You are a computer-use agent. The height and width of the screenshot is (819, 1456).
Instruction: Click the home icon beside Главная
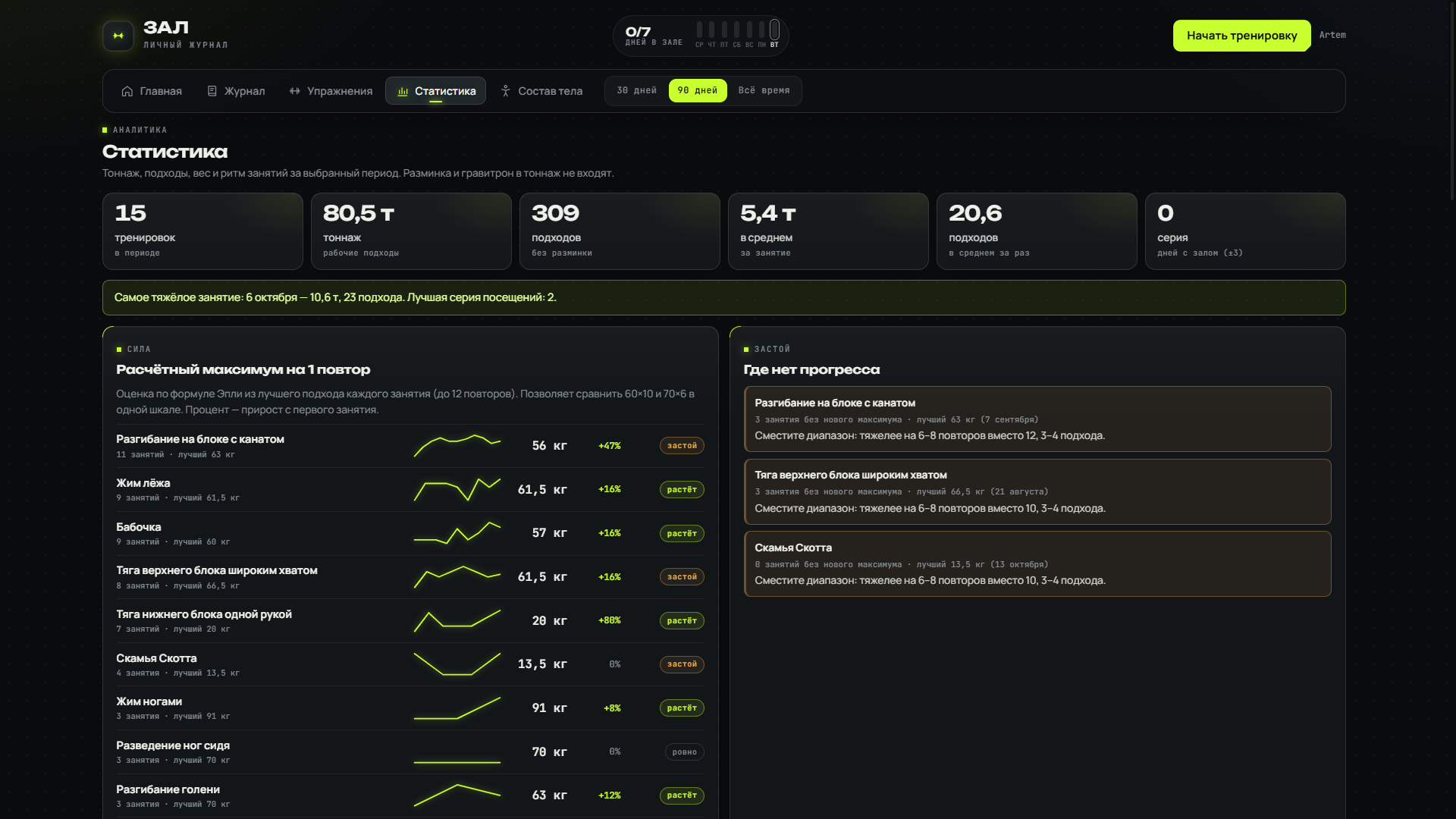point(127,91)
